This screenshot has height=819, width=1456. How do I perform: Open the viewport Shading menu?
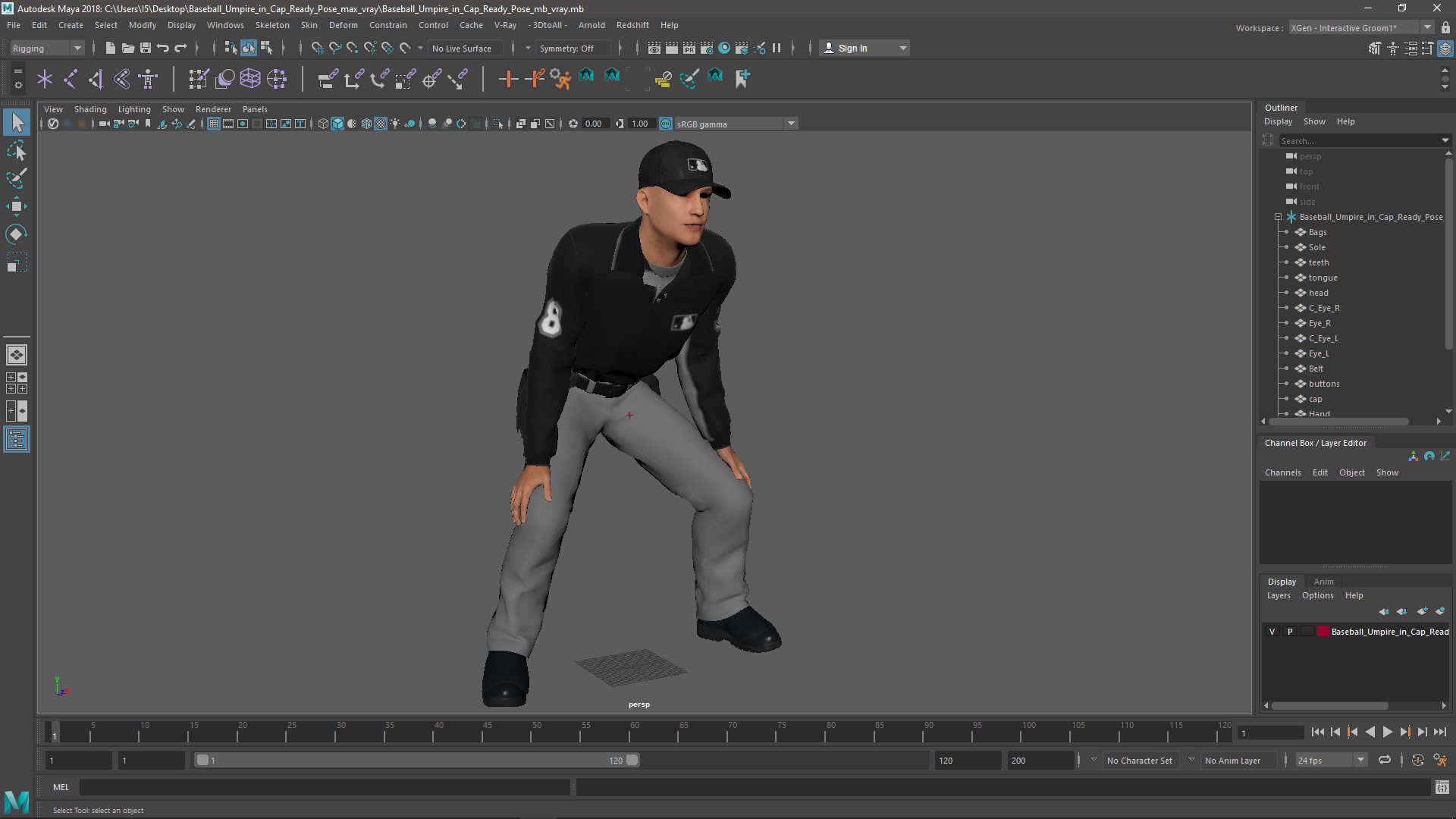pyautogui.click(x=90, y=109)
